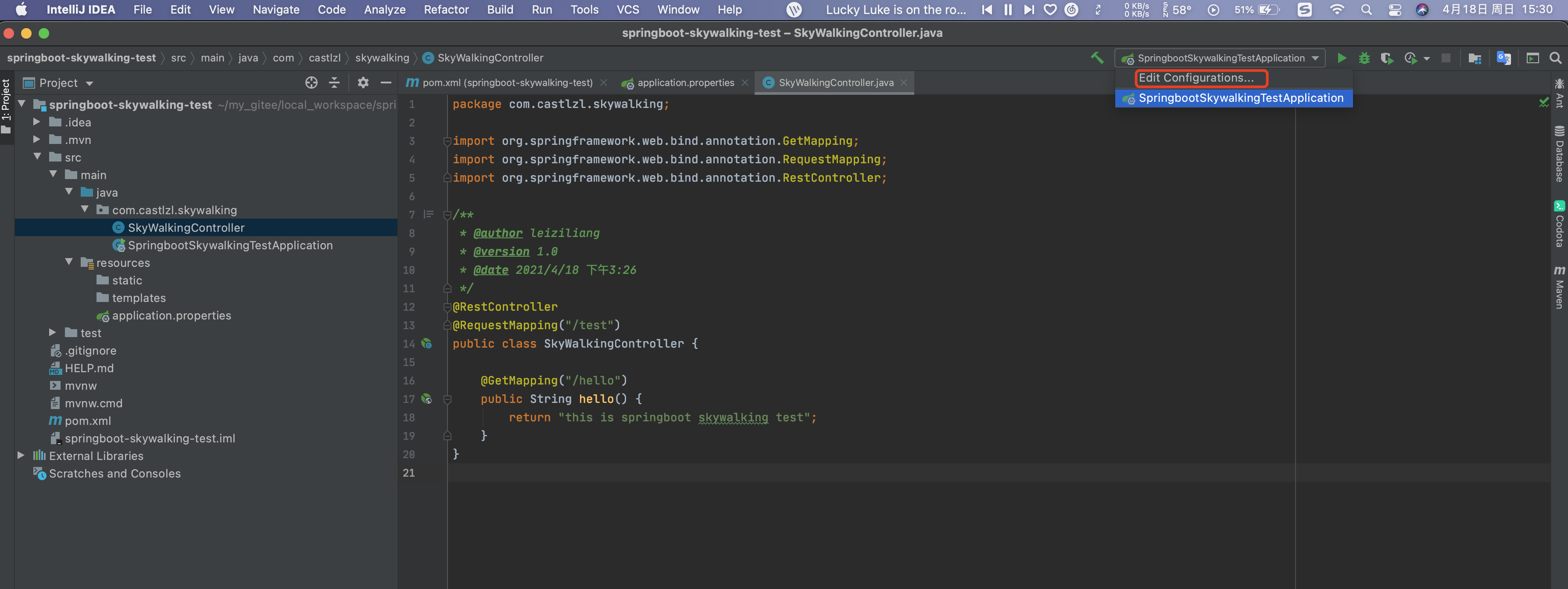Screen dimensions: 1568x589
Task: Click the Google Translate toolbar icon
Action: 1504,58
